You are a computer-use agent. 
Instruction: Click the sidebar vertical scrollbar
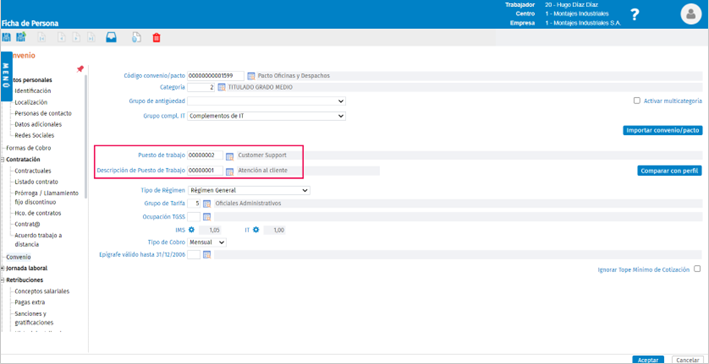(86, 136)
